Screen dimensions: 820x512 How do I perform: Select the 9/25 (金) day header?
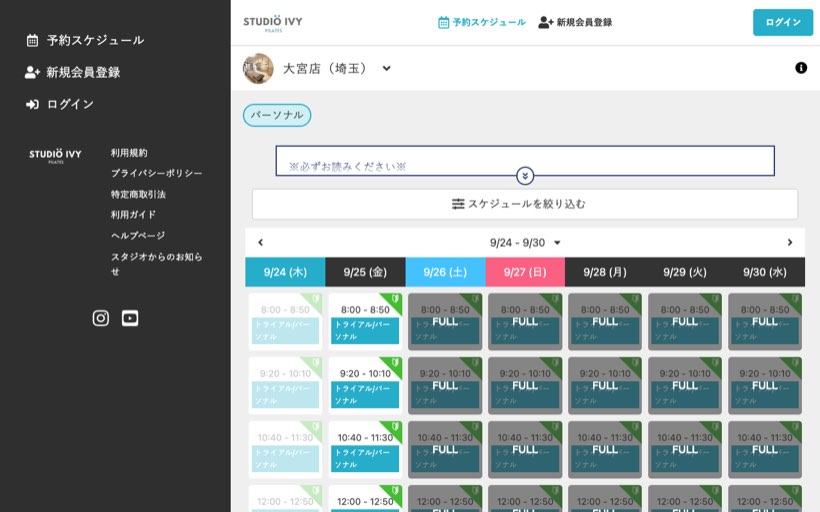coord(365,272)
